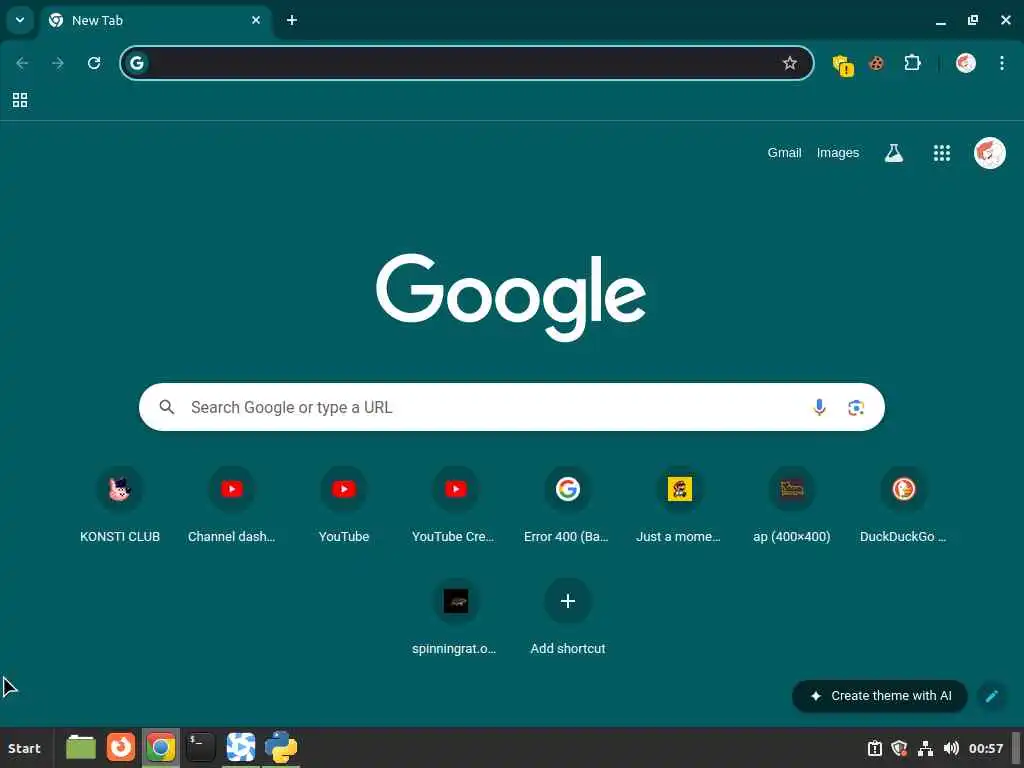Viewport: 1024px width, 768px height.
Task: Open blue hexagon app in taskbar
Action: [241, 748]
